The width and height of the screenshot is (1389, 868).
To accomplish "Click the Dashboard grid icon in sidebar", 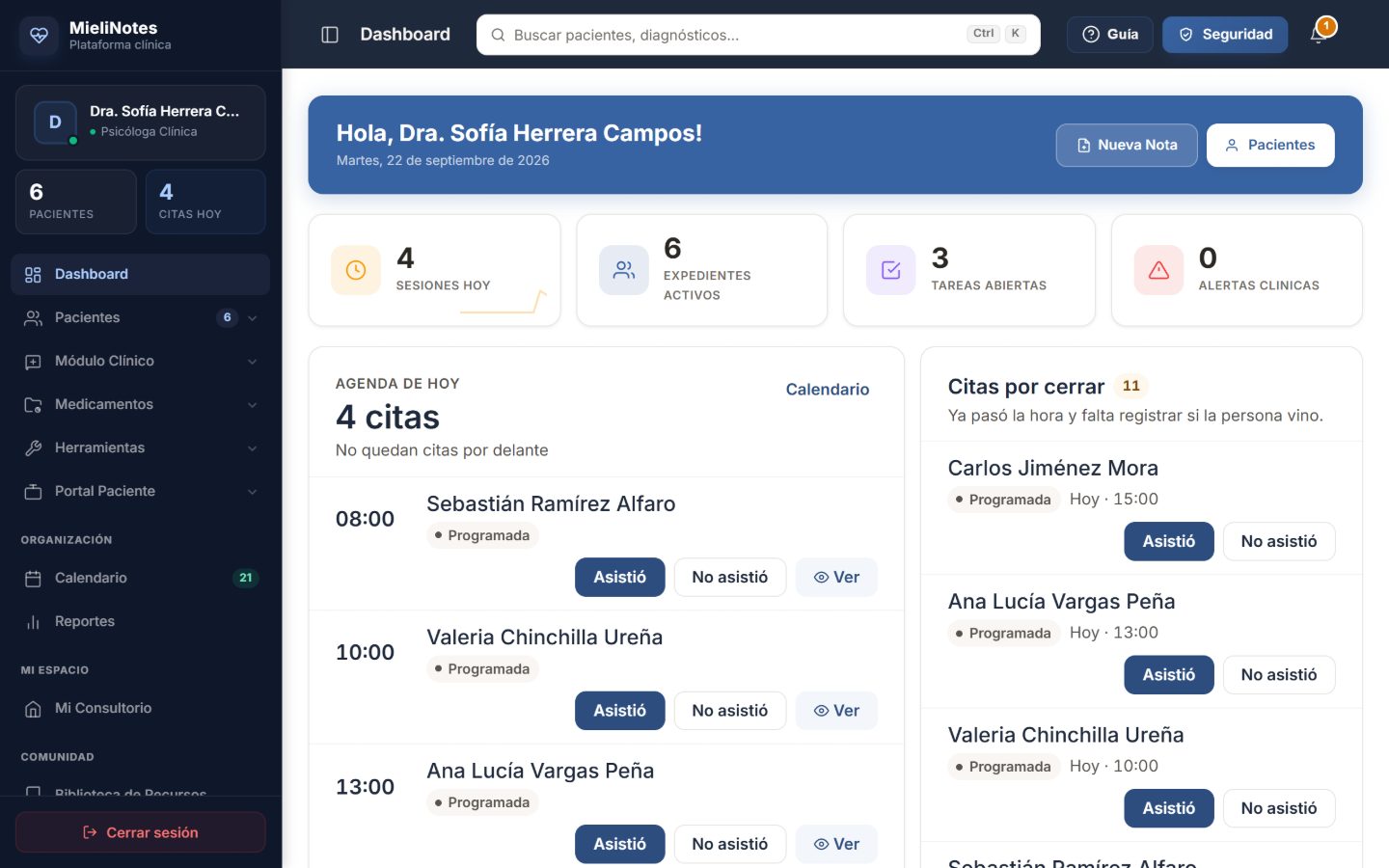I will pyautogui.click(x=33, y=275).
